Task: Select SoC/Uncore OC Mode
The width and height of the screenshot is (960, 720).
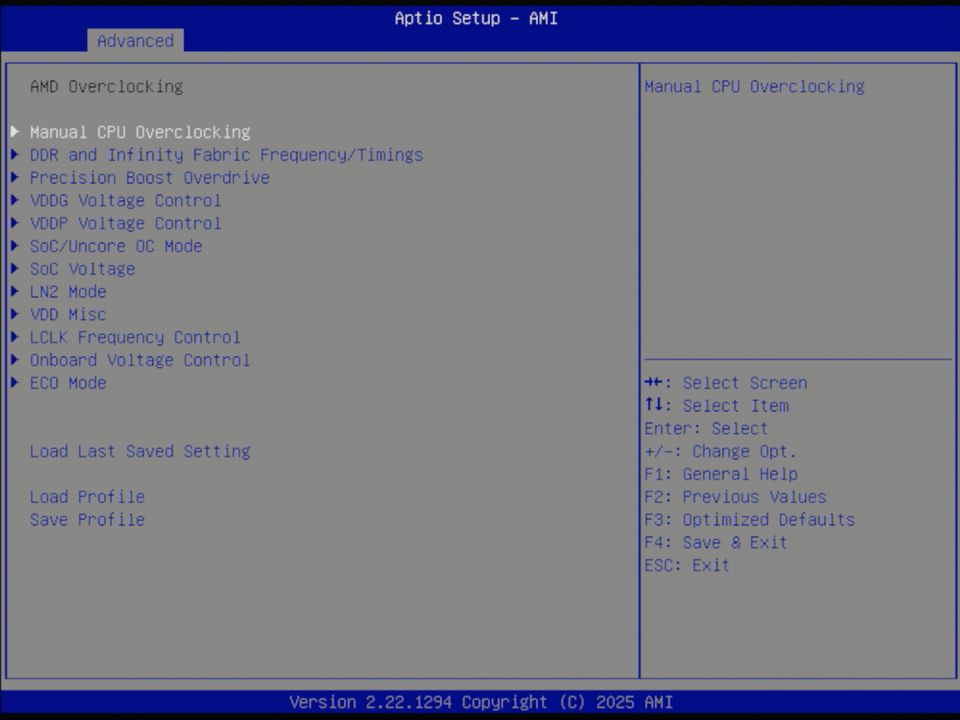Action: point(116,246)
